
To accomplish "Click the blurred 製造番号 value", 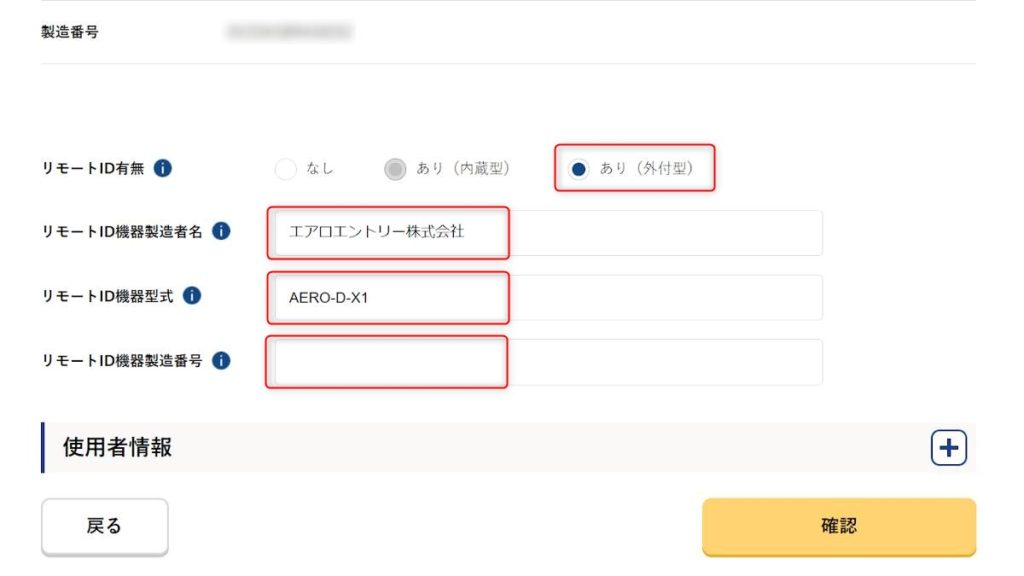I will (290, 32).
